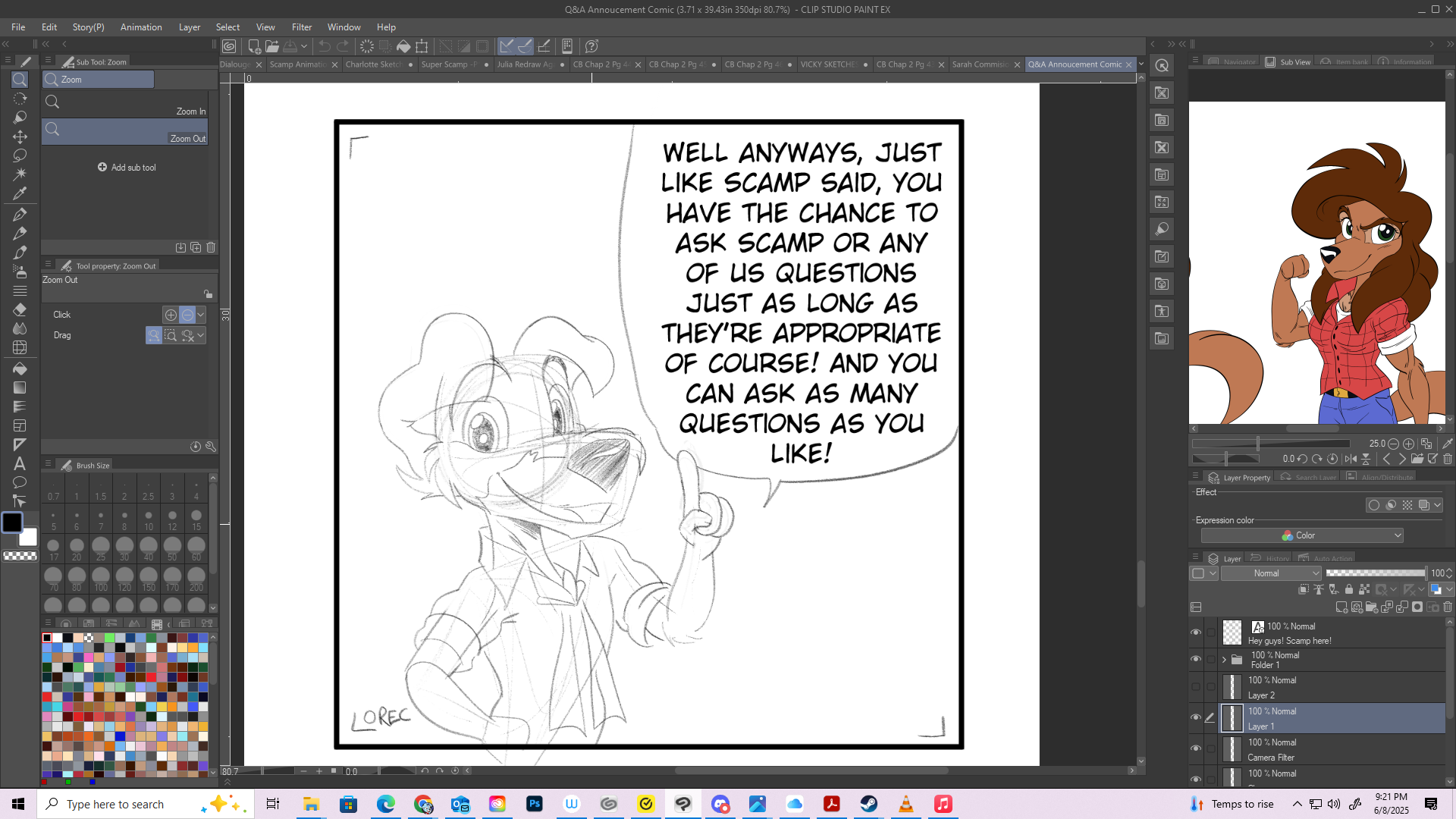Select the Text tool

(x=20, y=463)
